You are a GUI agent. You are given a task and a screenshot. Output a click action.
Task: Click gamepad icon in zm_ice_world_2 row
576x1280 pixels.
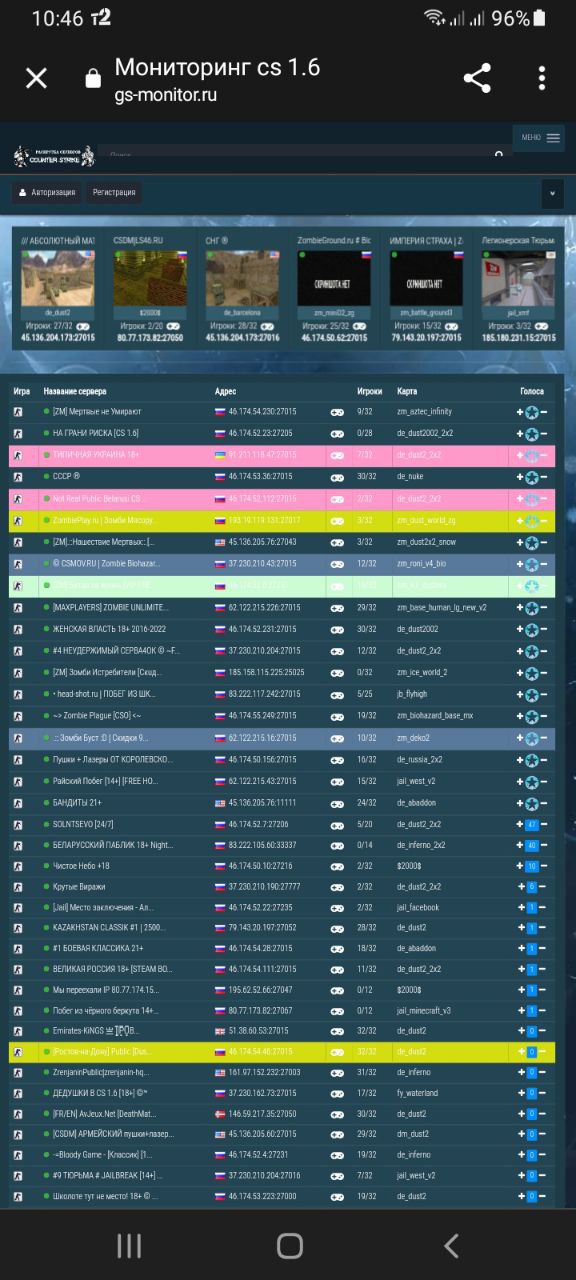click(x=337, y=673)
